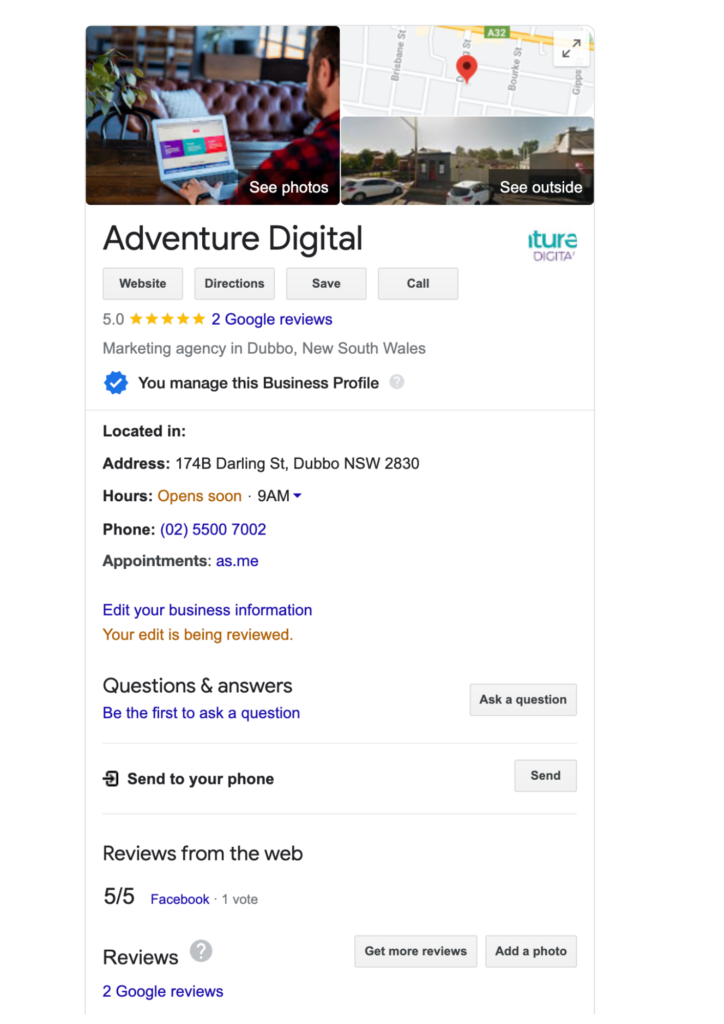Click the Get more reviews button

(x=416, y=951)
